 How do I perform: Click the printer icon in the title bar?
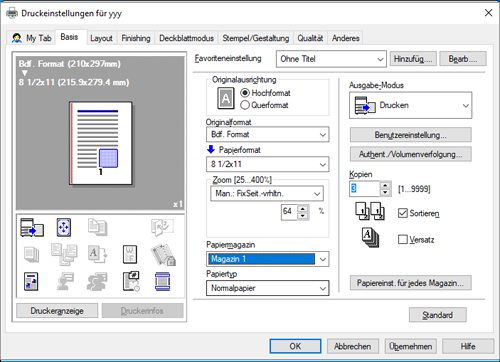(x=12, y=13)
